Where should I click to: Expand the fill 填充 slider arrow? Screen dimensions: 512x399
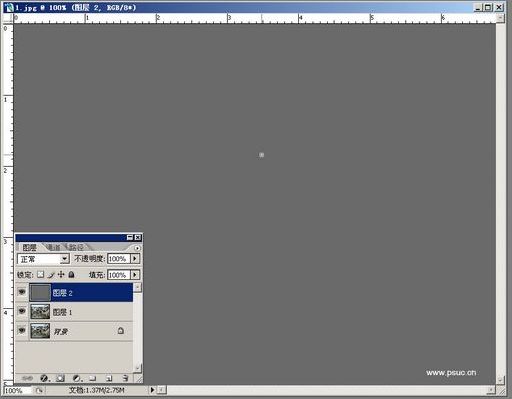click(135, 275)
